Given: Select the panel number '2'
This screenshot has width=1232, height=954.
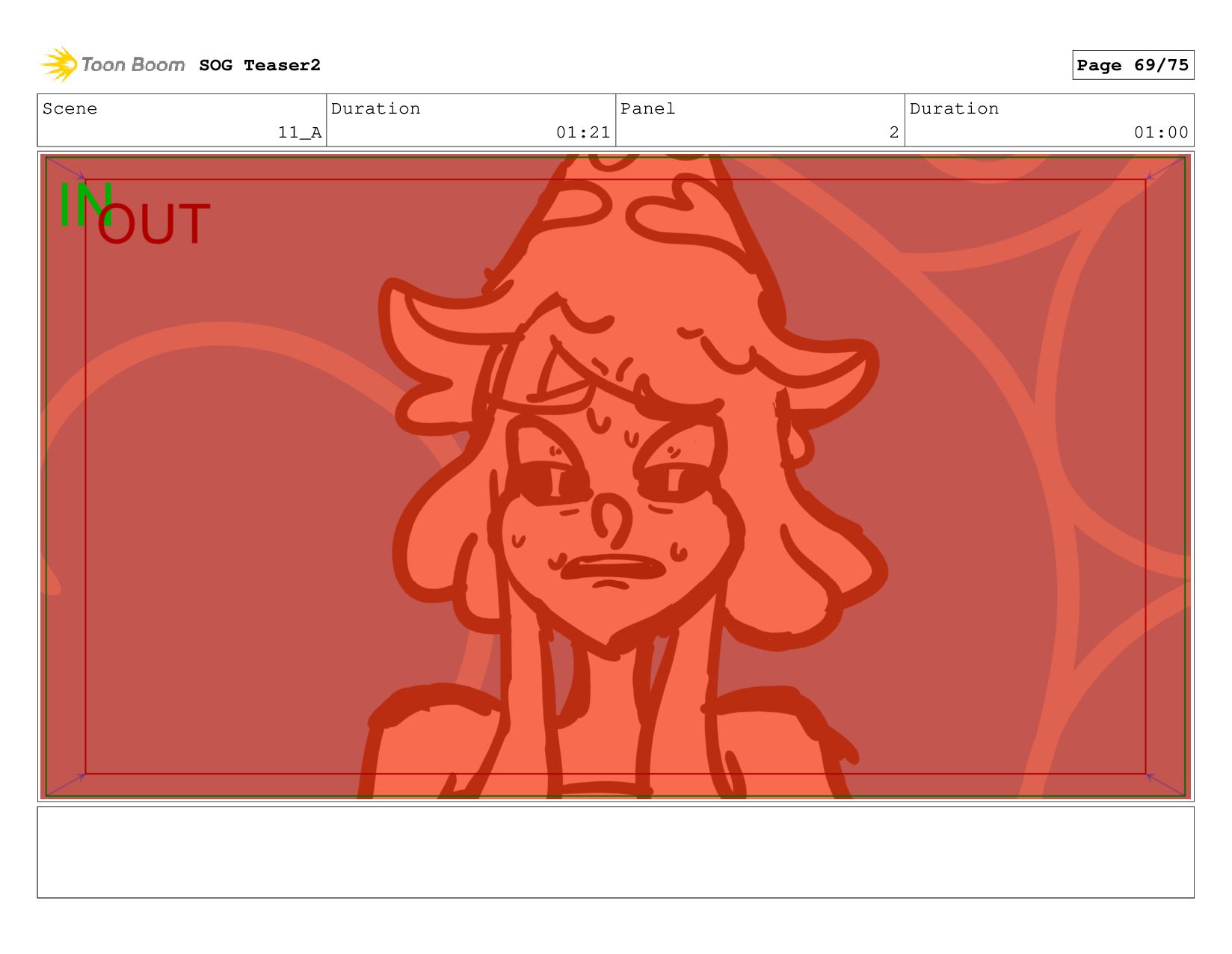Looking at the screenshot, I should point(893,132).
